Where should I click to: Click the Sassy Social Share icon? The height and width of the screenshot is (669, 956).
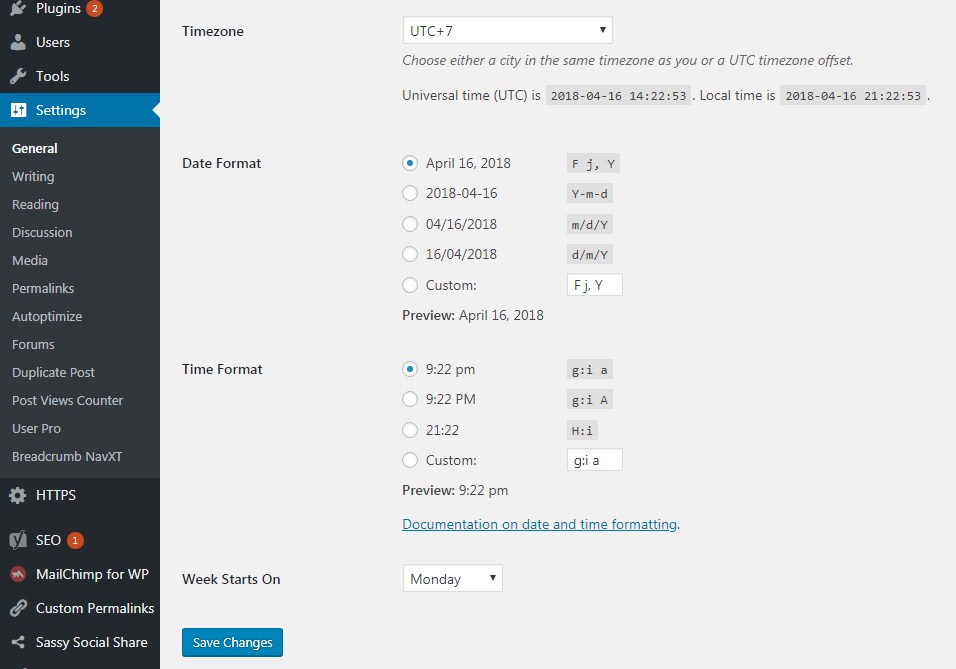18,642
